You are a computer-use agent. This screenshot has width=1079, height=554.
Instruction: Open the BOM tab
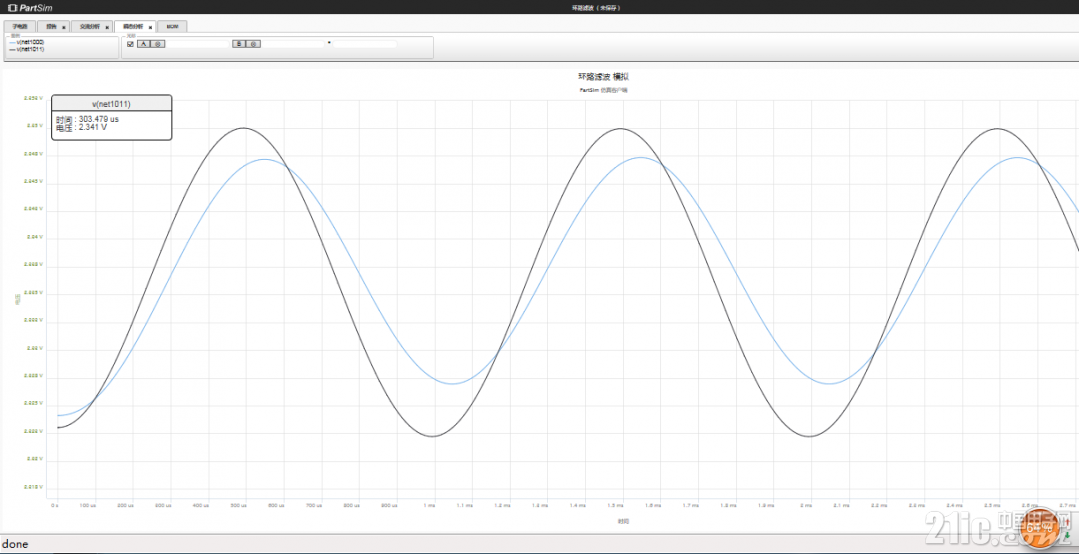point(172,26)
